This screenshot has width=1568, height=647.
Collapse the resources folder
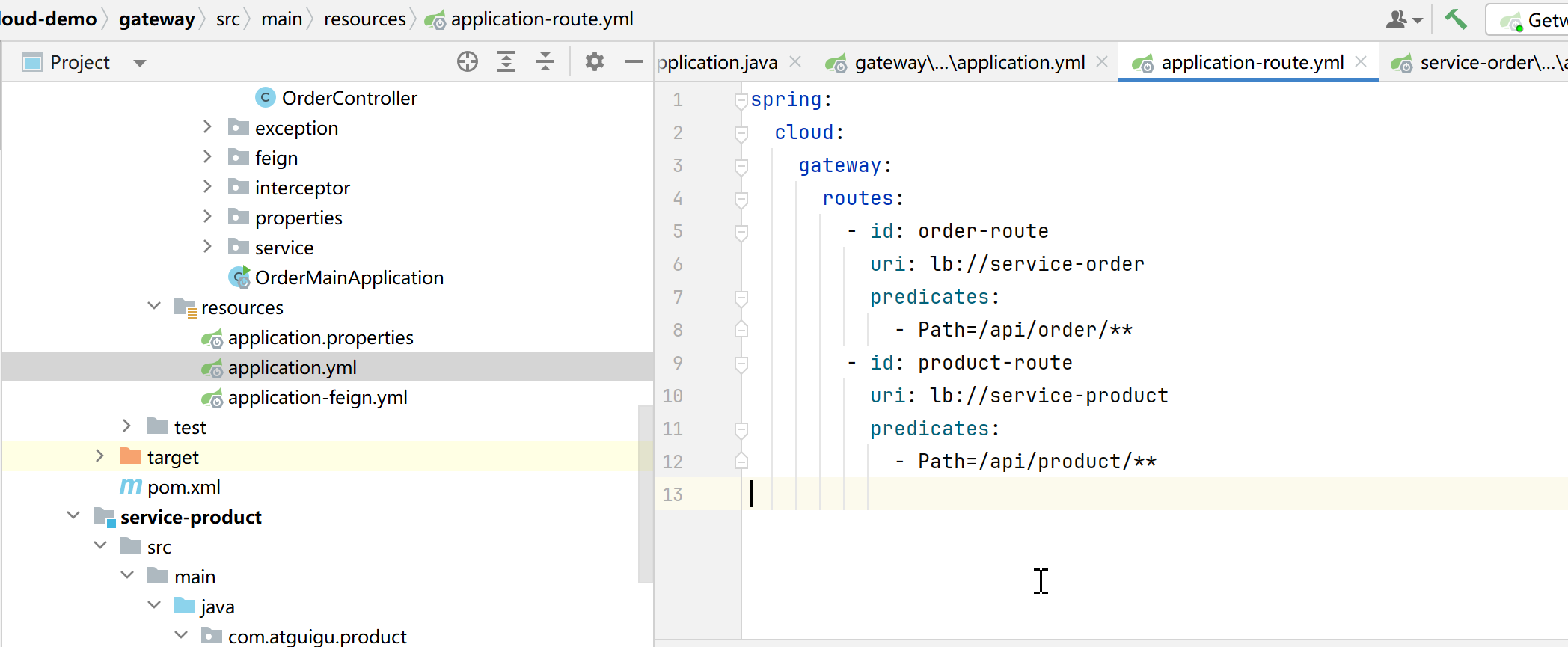pyautogui.click(x=154, y=307)
